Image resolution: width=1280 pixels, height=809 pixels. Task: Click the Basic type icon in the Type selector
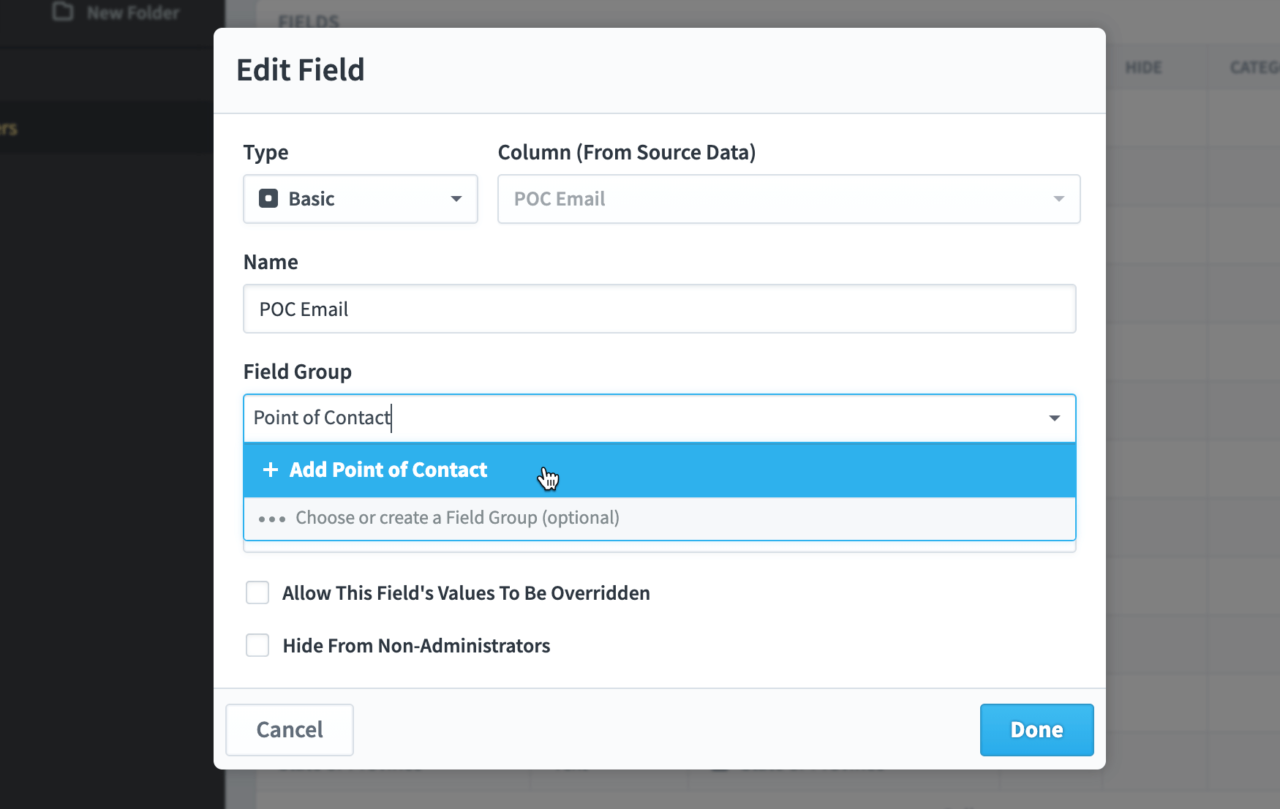[x=268, y=198]
